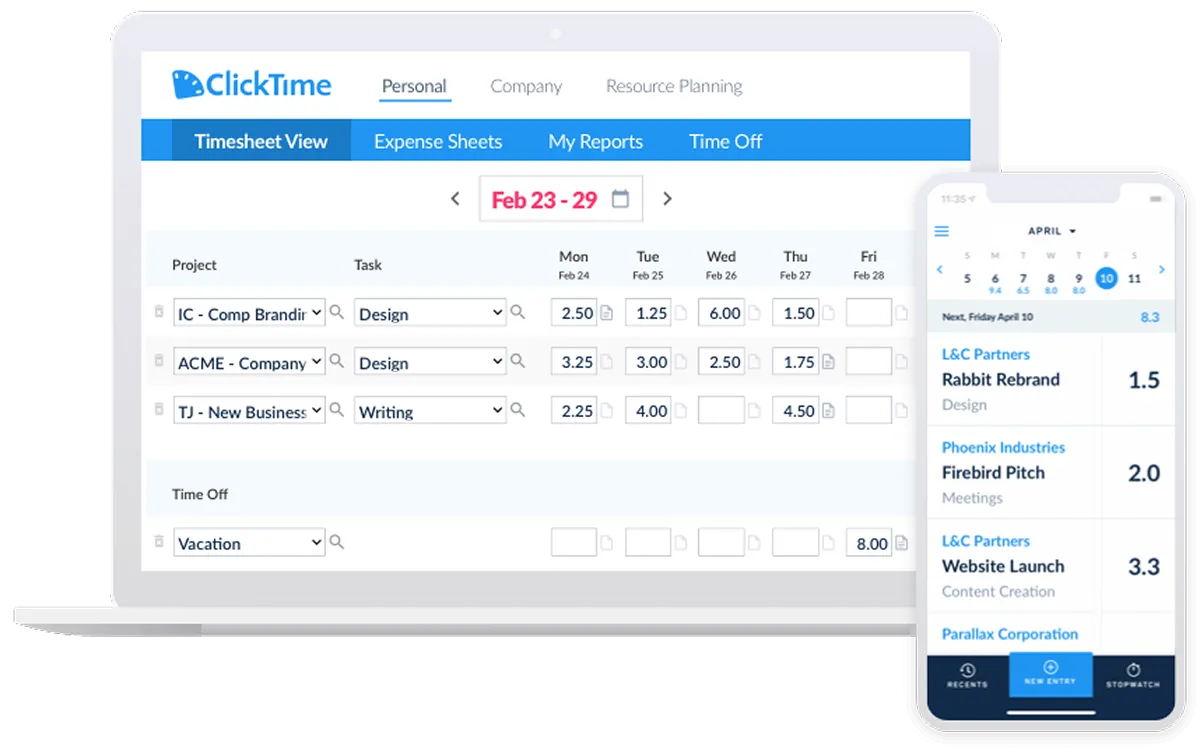This screenshot has height=749, width=1200.
Task: Search tasks in ACME - Company row
Action: [517, 361]
